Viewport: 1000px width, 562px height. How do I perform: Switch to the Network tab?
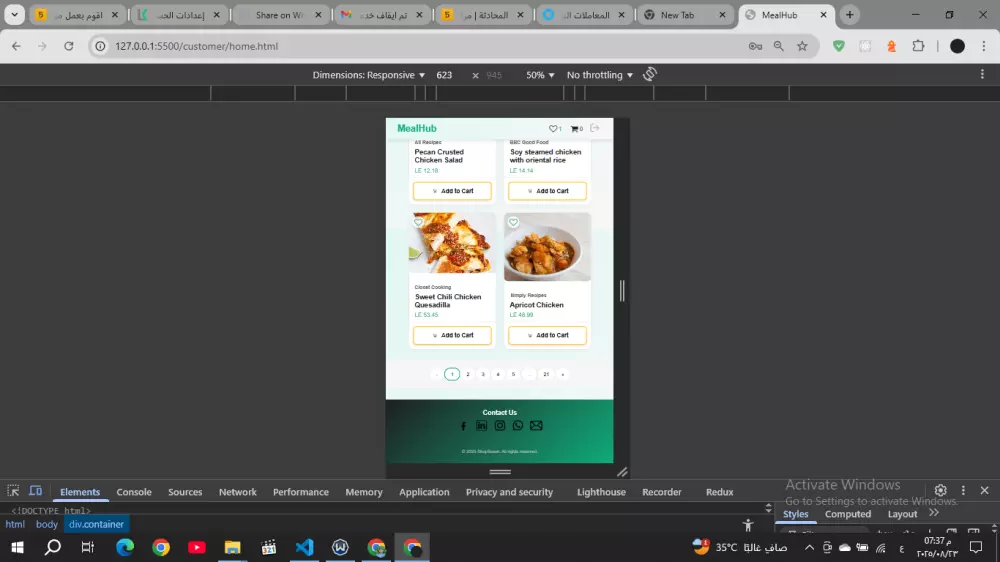[x=237, y=492]
